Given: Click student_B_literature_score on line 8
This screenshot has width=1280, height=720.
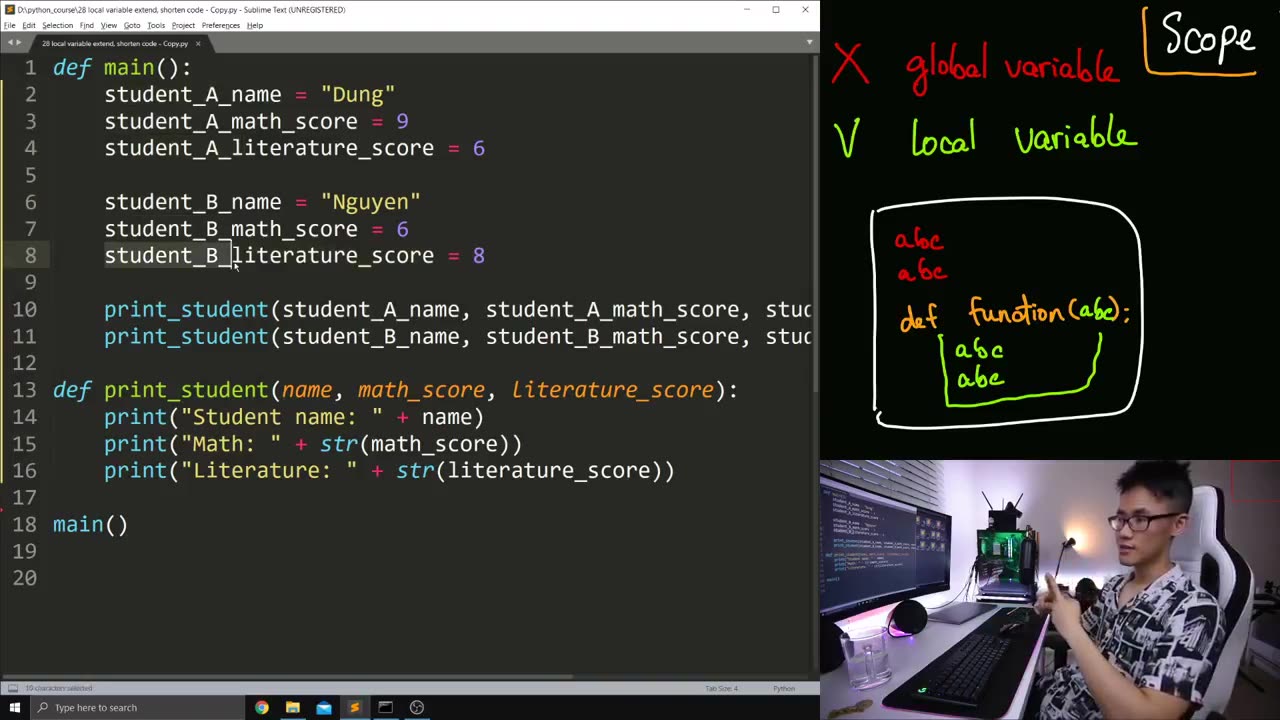Looking at the screenshot, I should (269, 256).
